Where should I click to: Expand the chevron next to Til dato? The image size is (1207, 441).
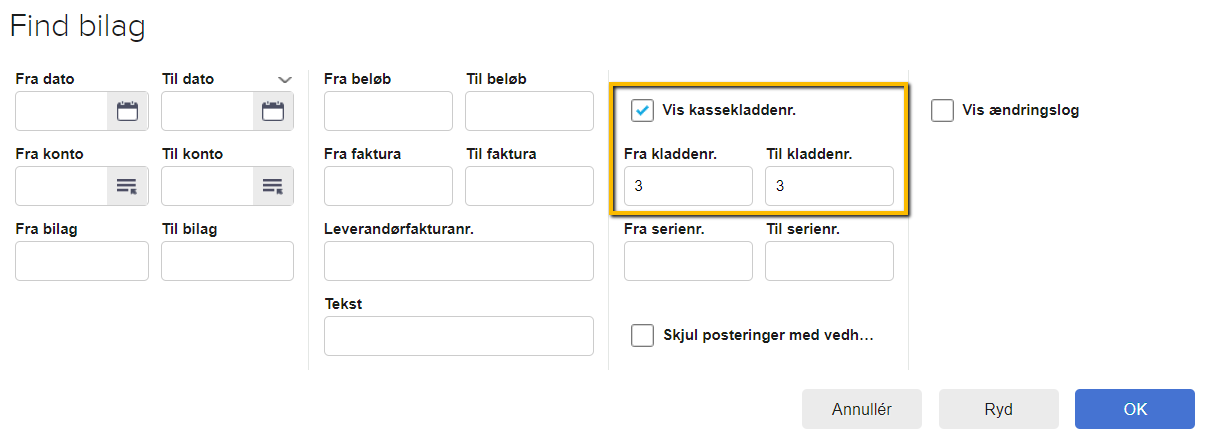(285, 79)
